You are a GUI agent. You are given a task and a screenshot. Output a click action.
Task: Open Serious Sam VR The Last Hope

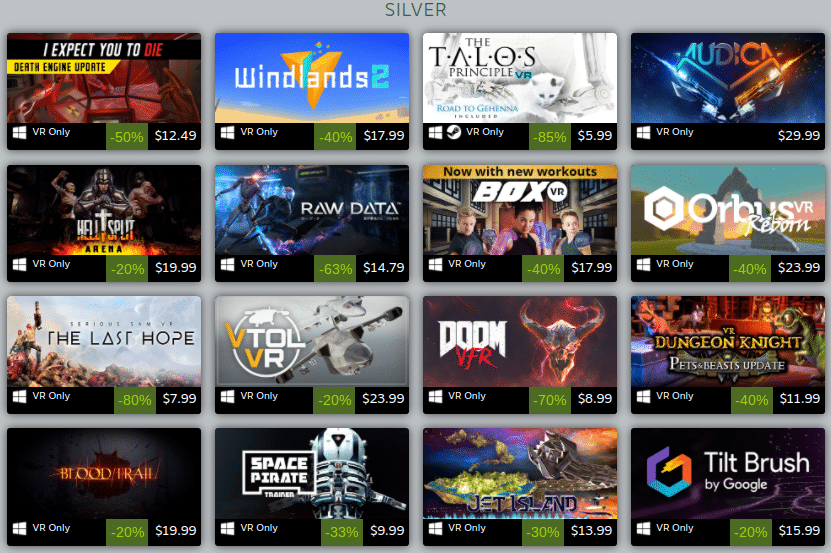click(x=104, y=341)
